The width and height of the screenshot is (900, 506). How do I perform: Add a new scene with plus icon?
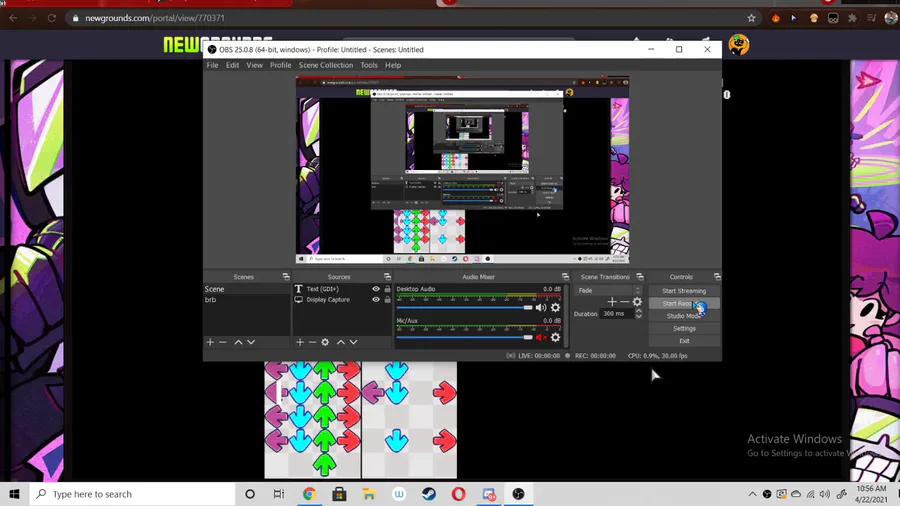(210, 342)
